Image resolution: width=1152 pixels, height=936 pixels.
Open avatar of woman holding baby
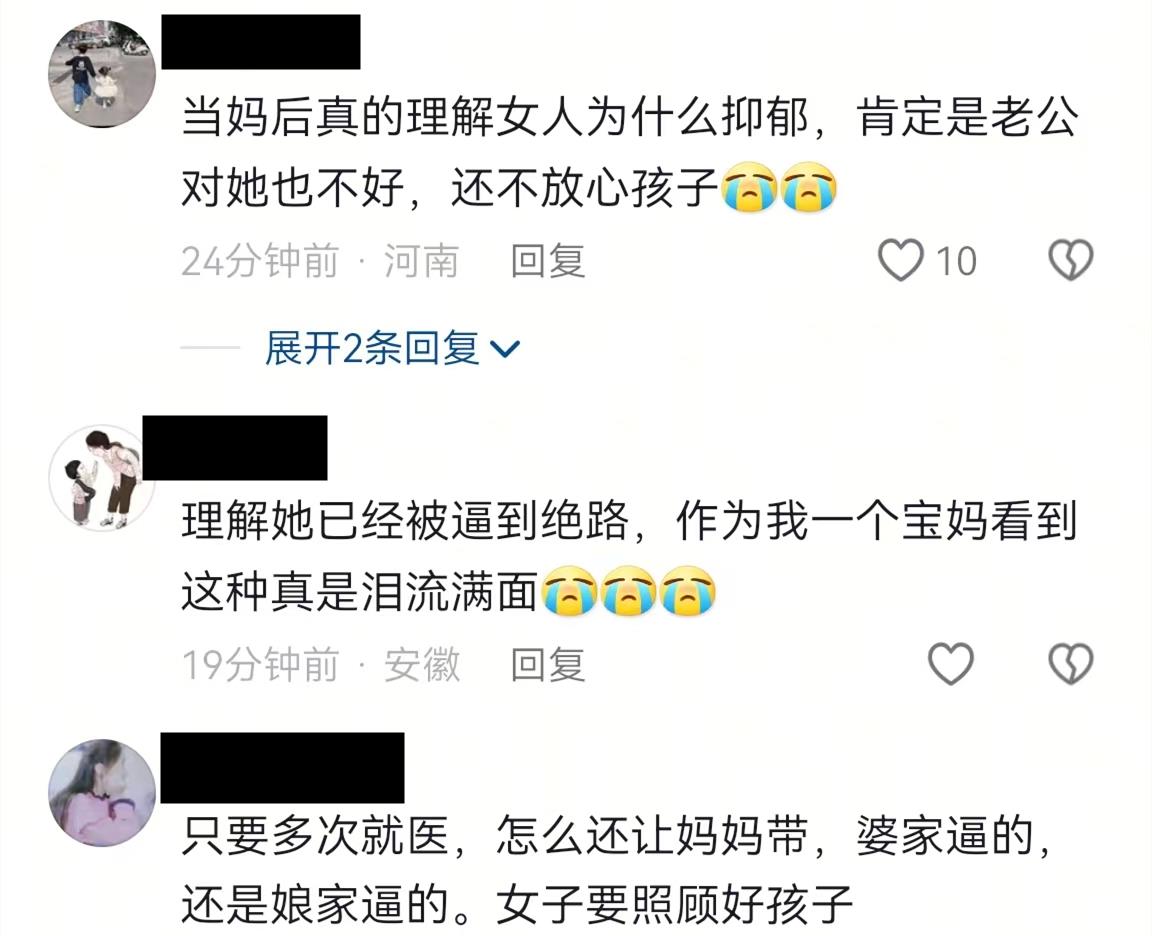(102, 793)
